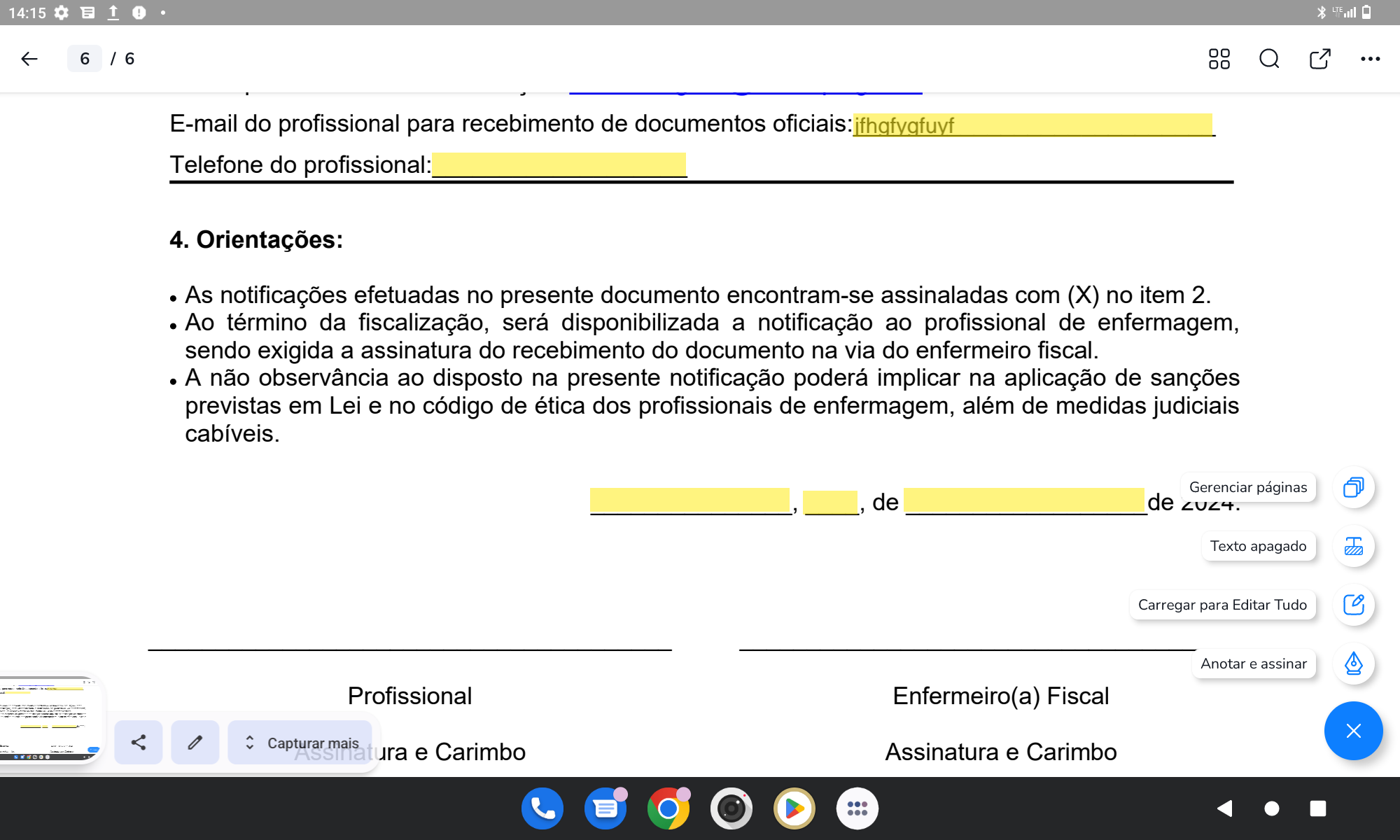The image size is (1400, 840).
Task: Tap the news status bar icon
Action: 87,13
